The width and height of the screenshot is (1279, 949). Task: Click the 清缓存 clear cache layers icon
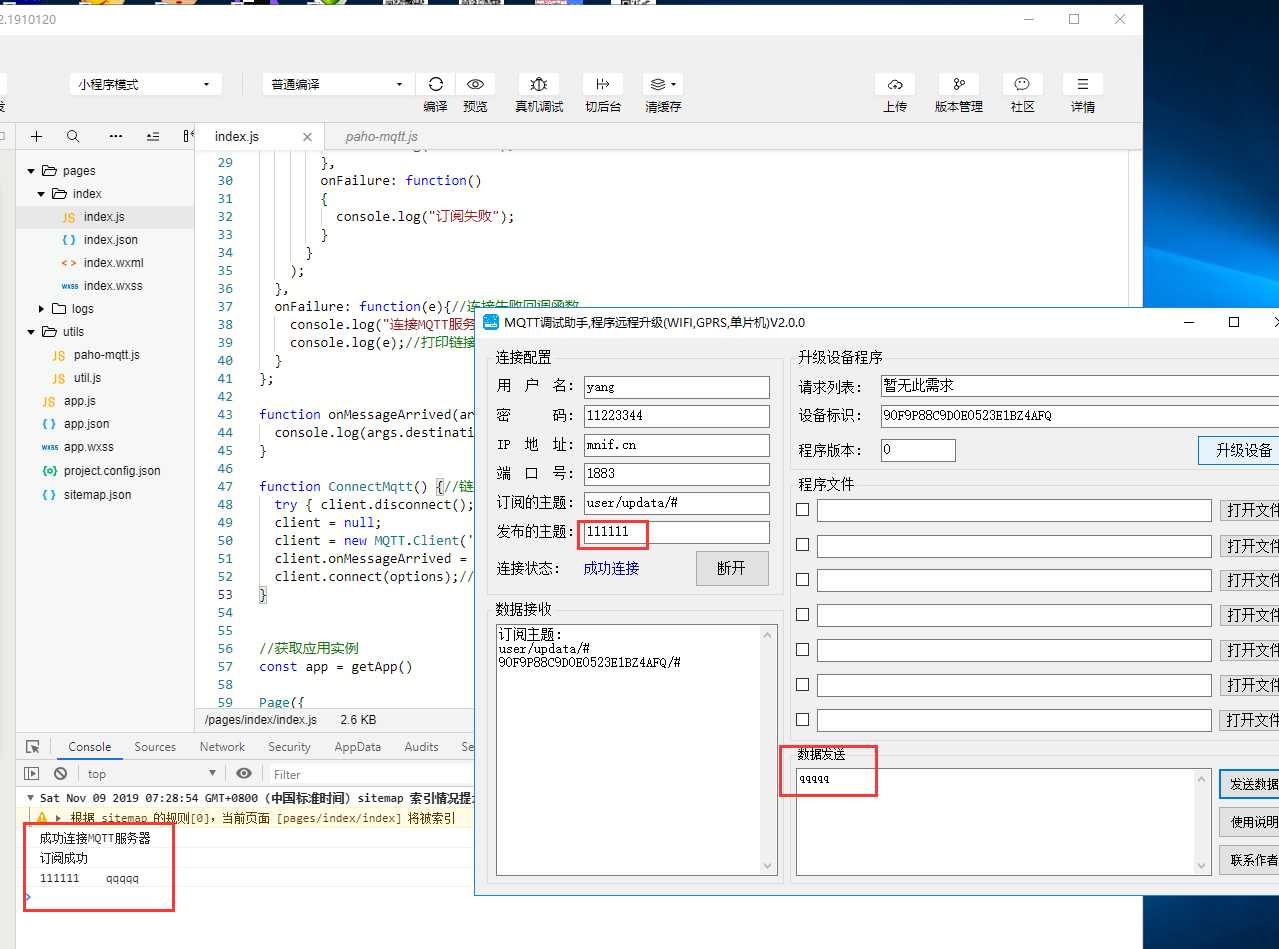tap(658, 85)
